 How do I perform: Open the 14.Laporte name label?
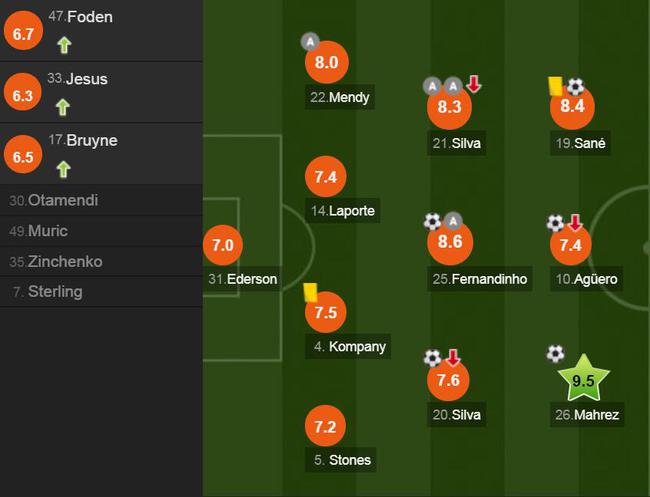[x=342, y=211]
